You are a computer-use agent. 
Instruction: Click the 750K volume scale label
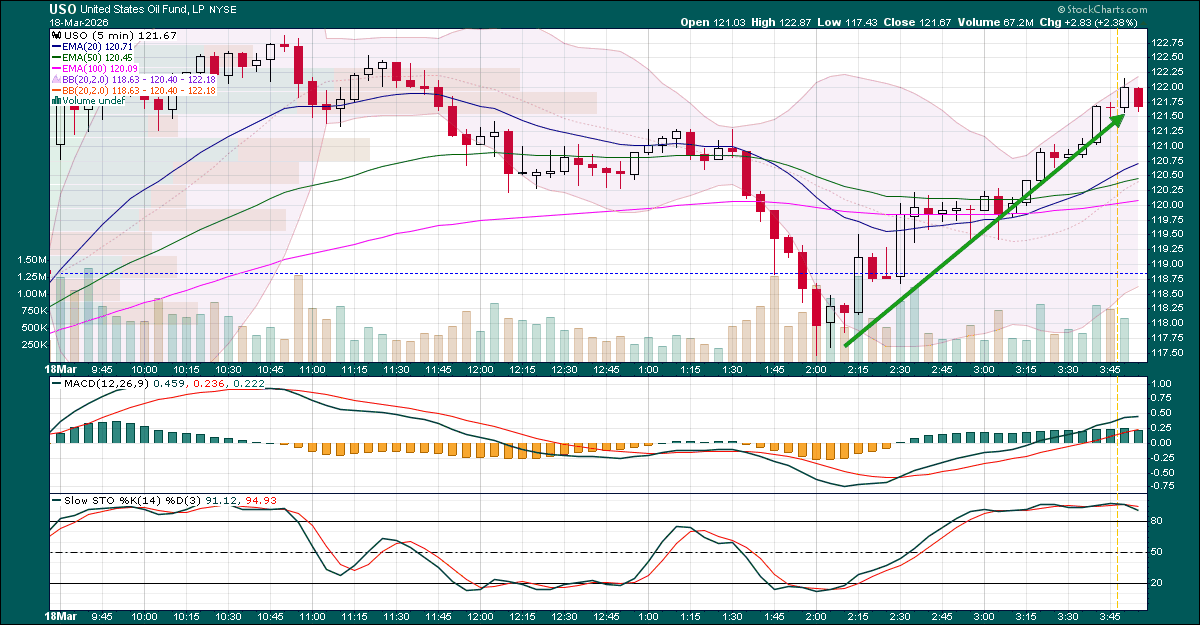[32, 310]
